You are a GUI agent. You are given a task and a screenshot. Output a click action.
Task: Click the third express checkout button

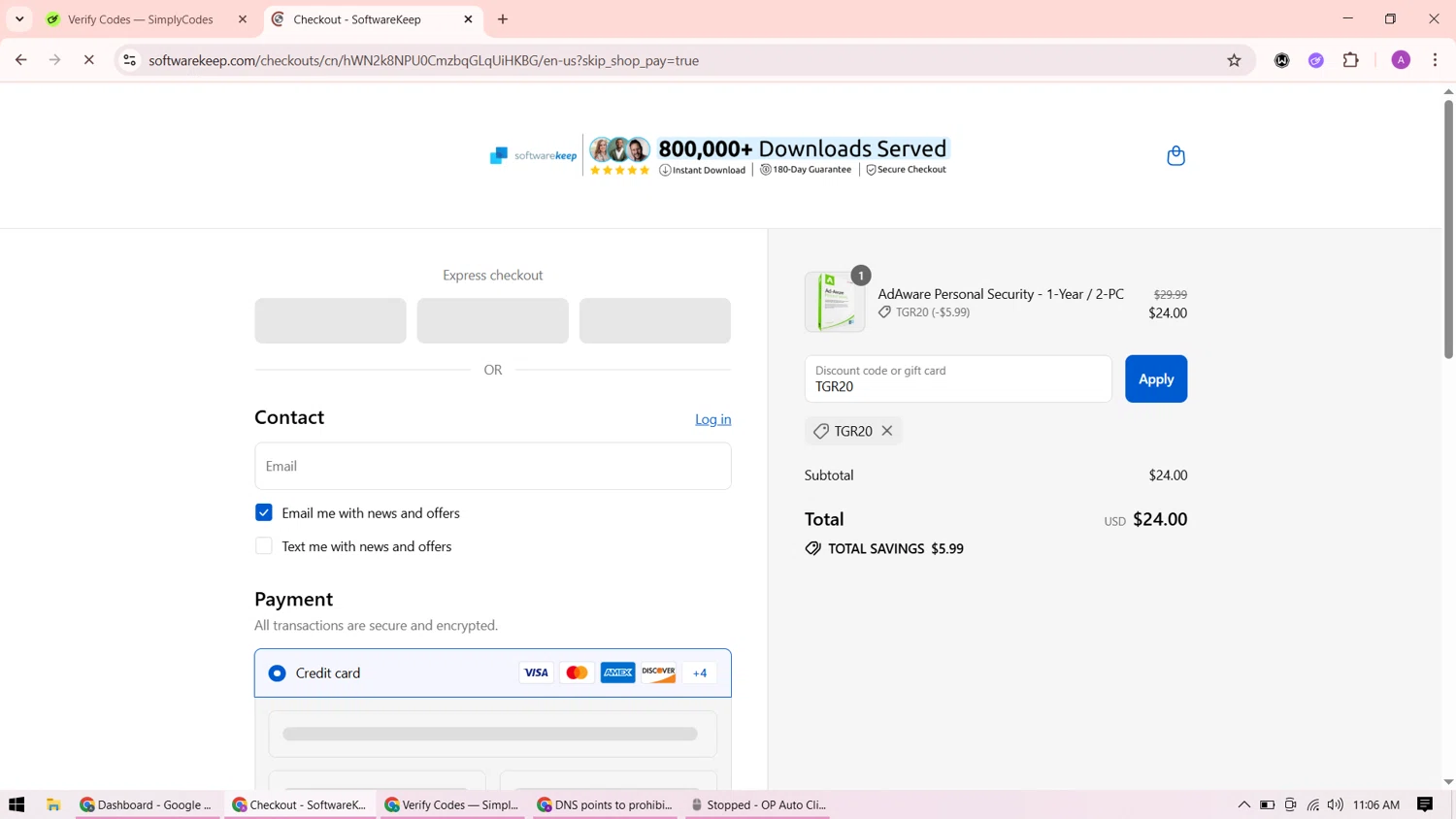655,320
